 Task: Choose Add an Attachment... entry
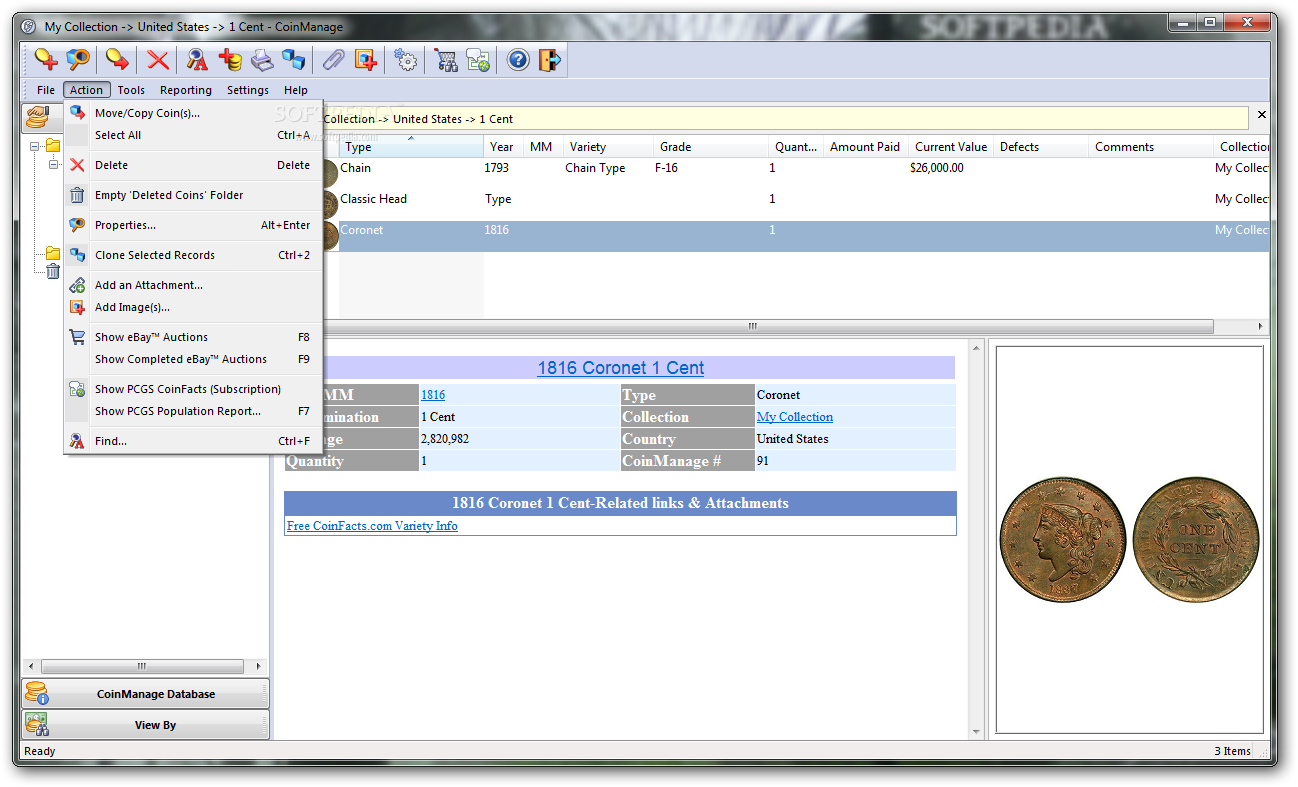click(x=193, y=285)
